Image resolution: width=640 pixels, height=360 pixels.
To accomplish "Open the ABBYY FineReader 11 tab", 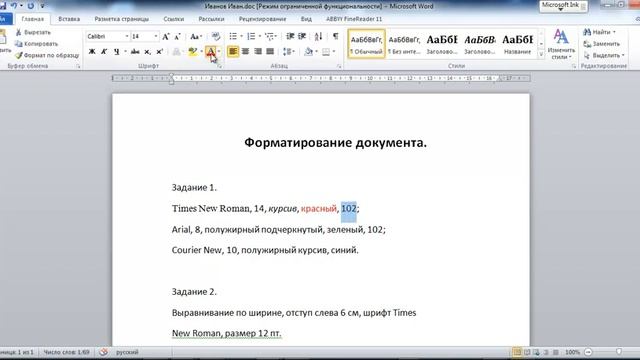I will [x=354, y=19].
